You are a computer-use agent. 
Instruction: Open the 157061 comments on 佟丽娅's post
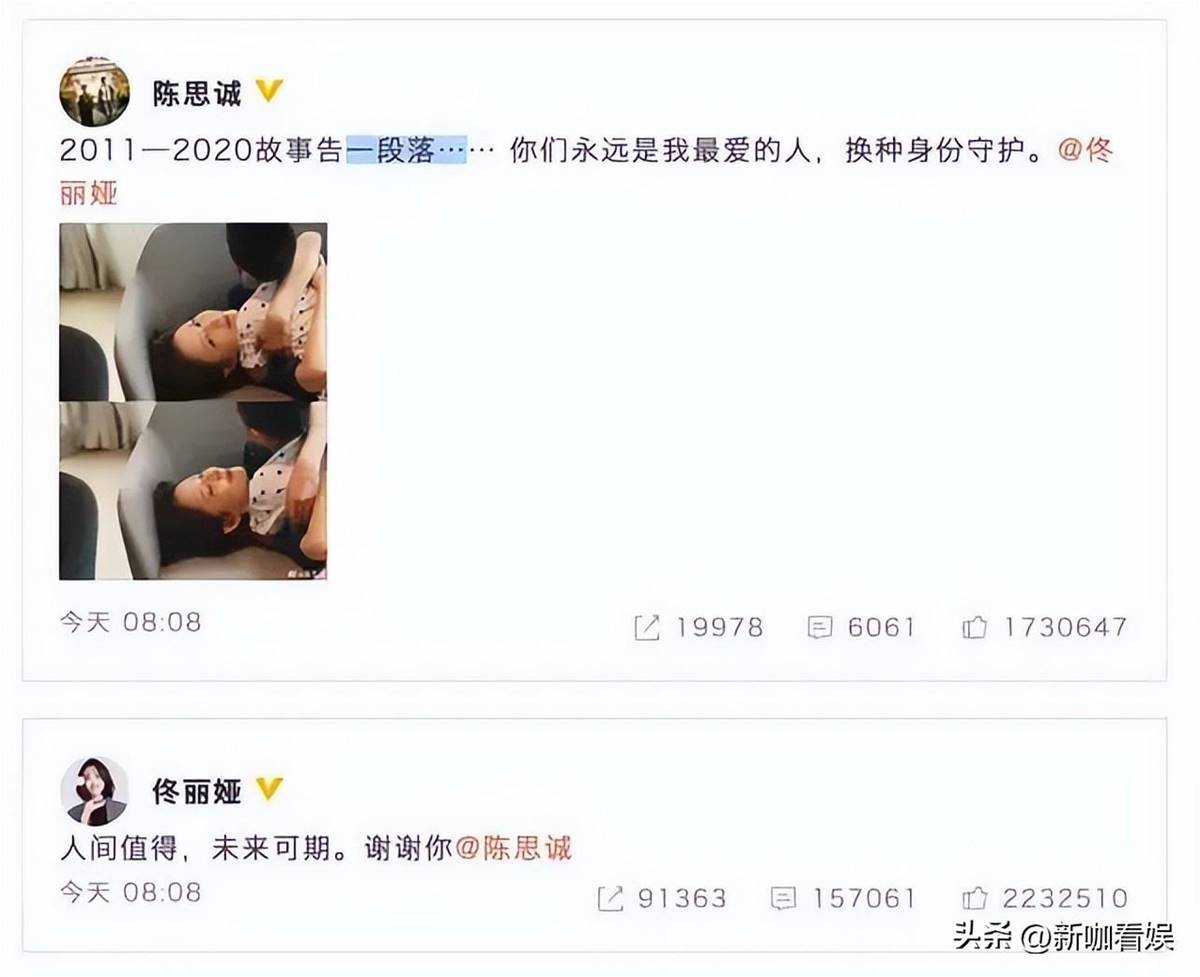click(842, 898)
